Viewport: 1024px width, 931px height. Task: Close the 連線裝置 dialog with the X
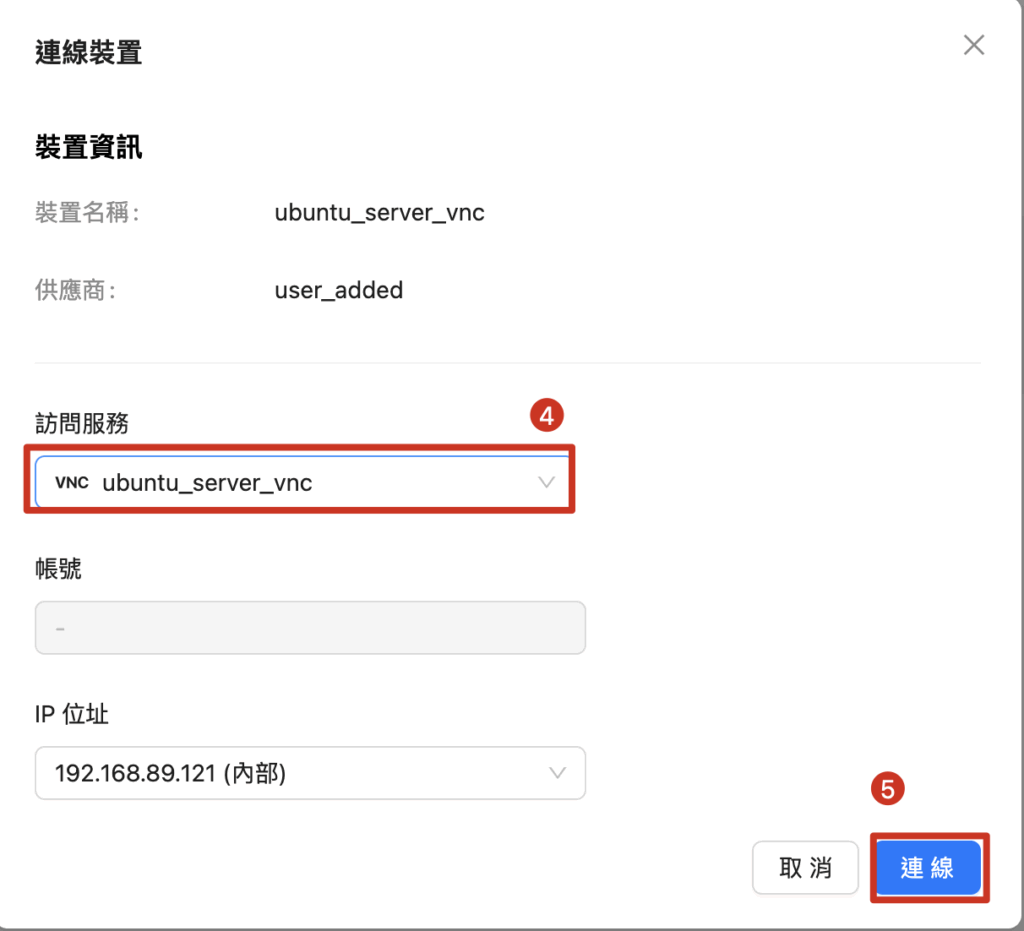click(x=973, y=45)
